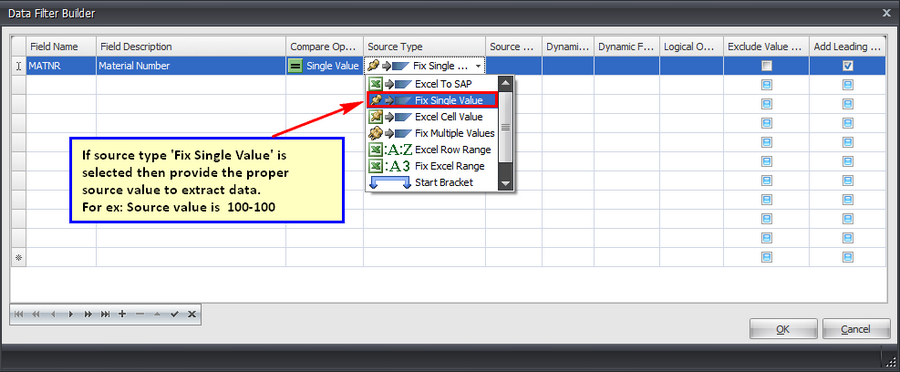Cancel edits with navigator X icon
The height and width of the screenshot is (372, 900).
[192, 314]
